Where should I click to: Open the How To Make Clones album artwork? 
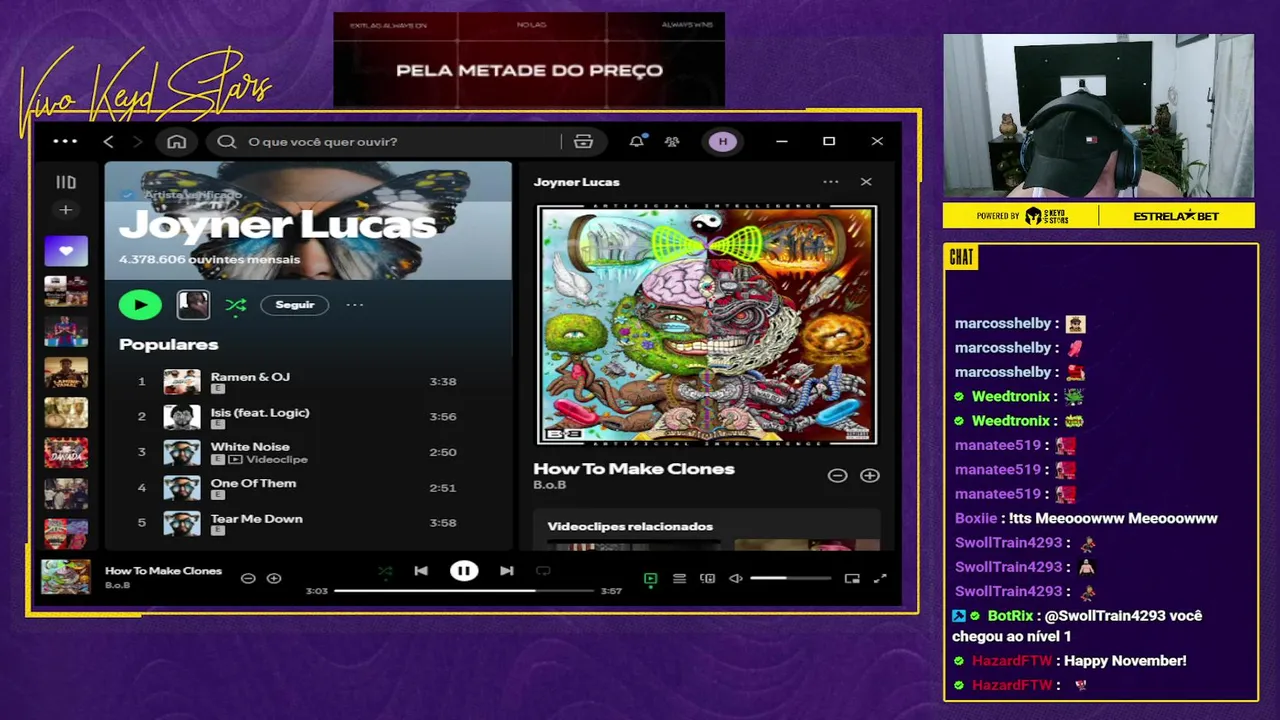point(707,324)
